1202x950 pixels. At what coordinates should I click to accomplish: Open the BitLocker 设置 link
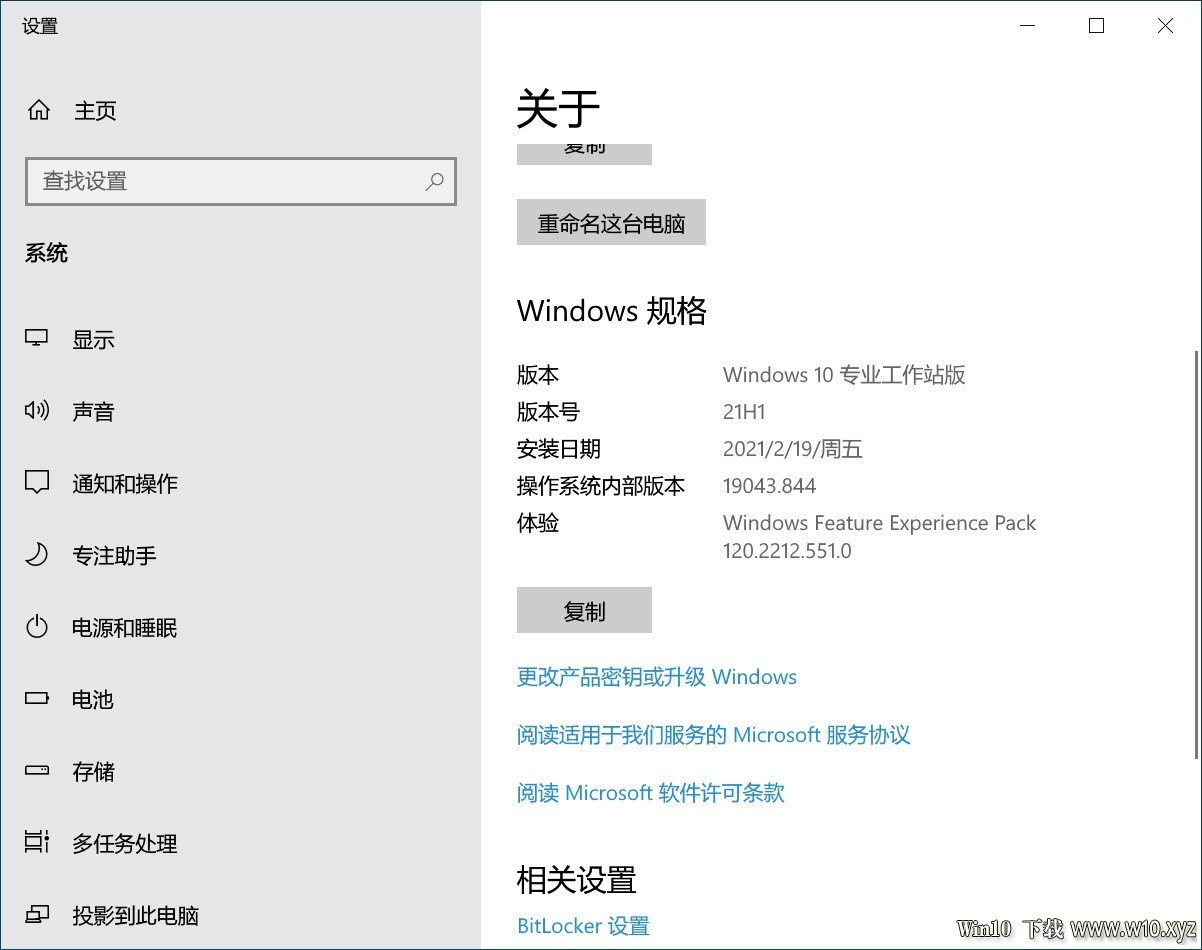[x=583, y=926]
